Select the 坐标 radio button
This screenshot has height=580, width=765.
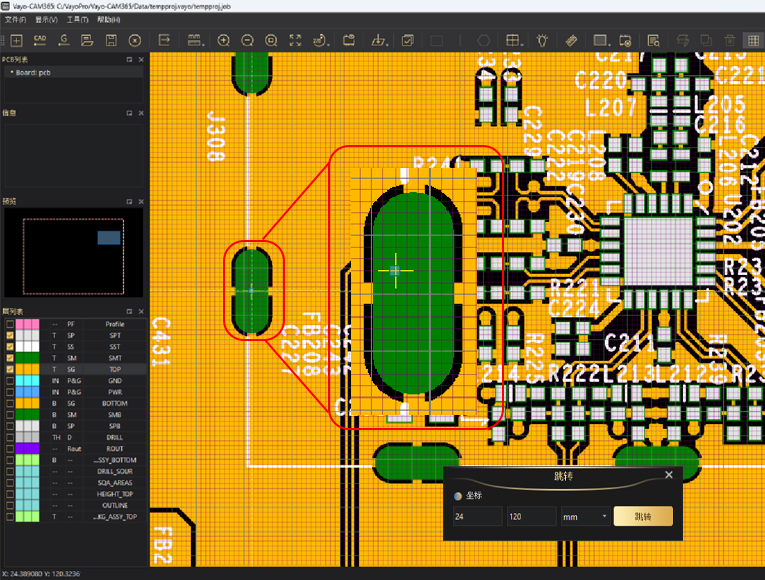pyautogui.click(x=458, y=496)
